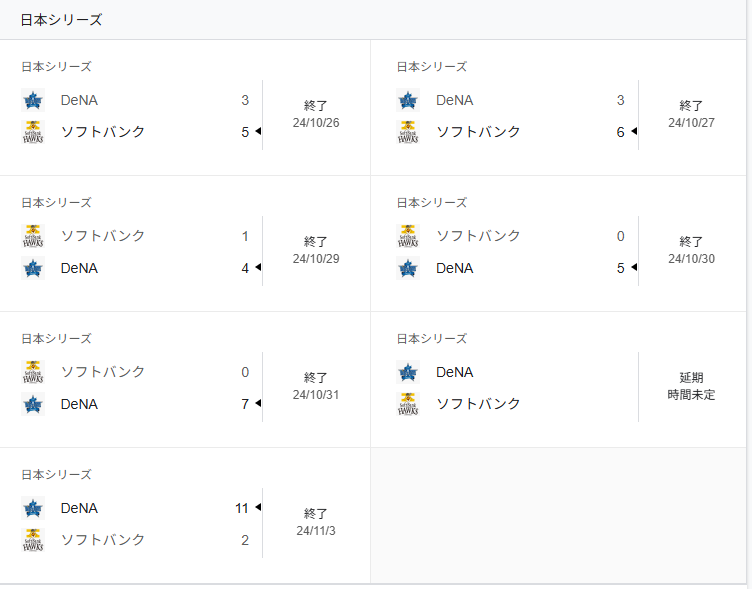Click the 終了 24/10/30 game status
Image resolution: width=752 pixels, height=589 pixels.
pos(691,250)
